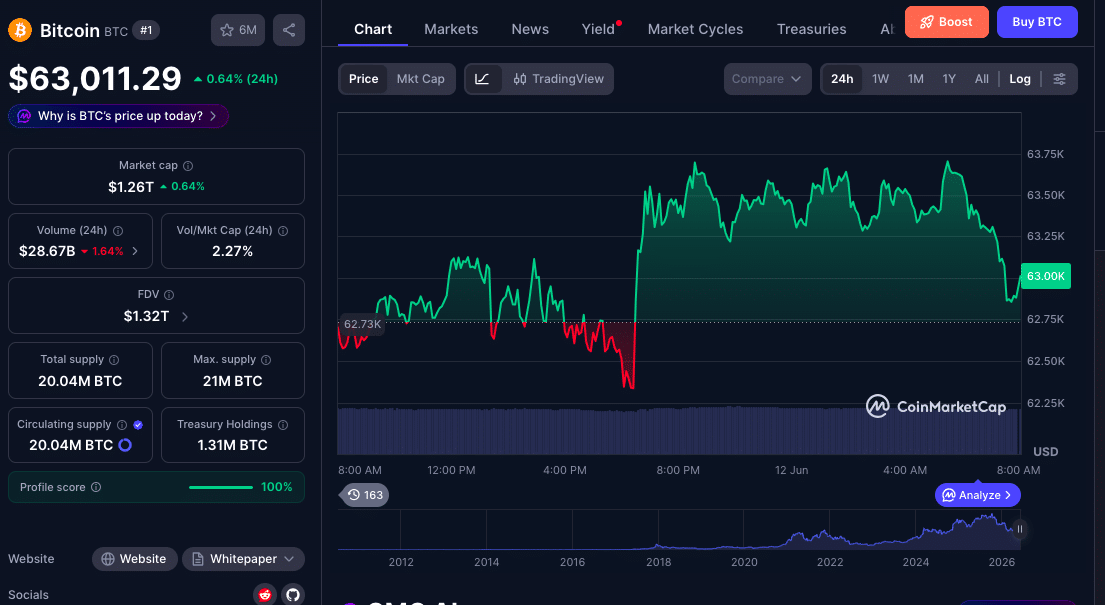
Task: Click the chart history 163 badge
Action: (365, 495)
